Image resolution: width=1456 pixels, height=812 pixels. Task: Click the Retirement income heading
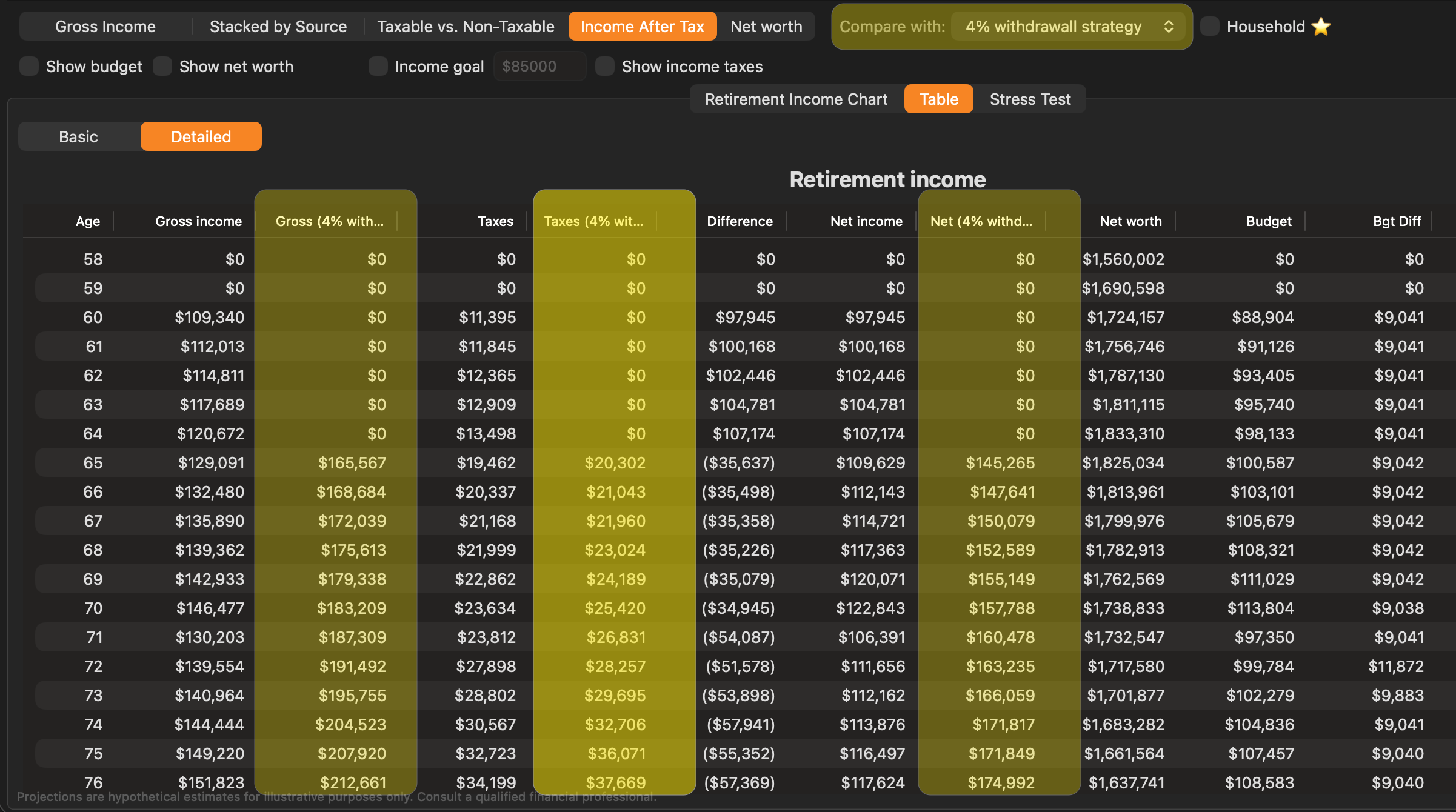point(887,179)
